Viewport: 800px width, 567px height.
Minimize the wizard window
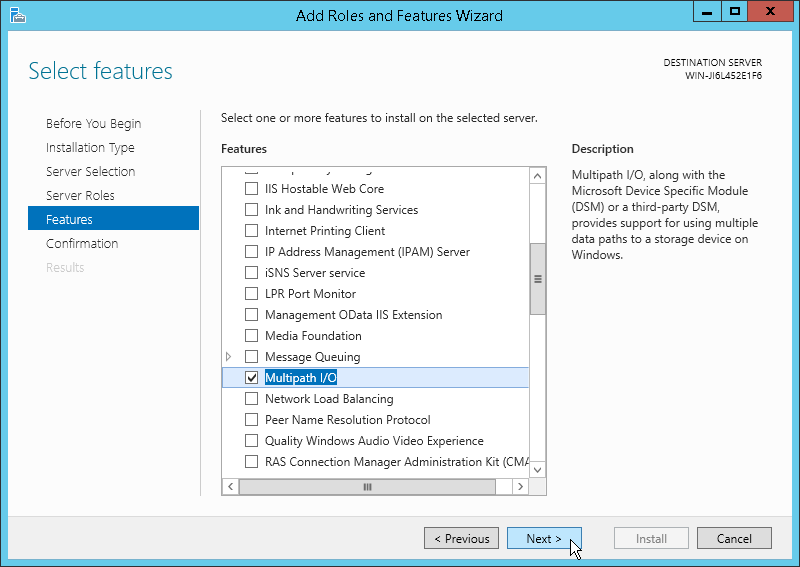click(x=707, y=12)
